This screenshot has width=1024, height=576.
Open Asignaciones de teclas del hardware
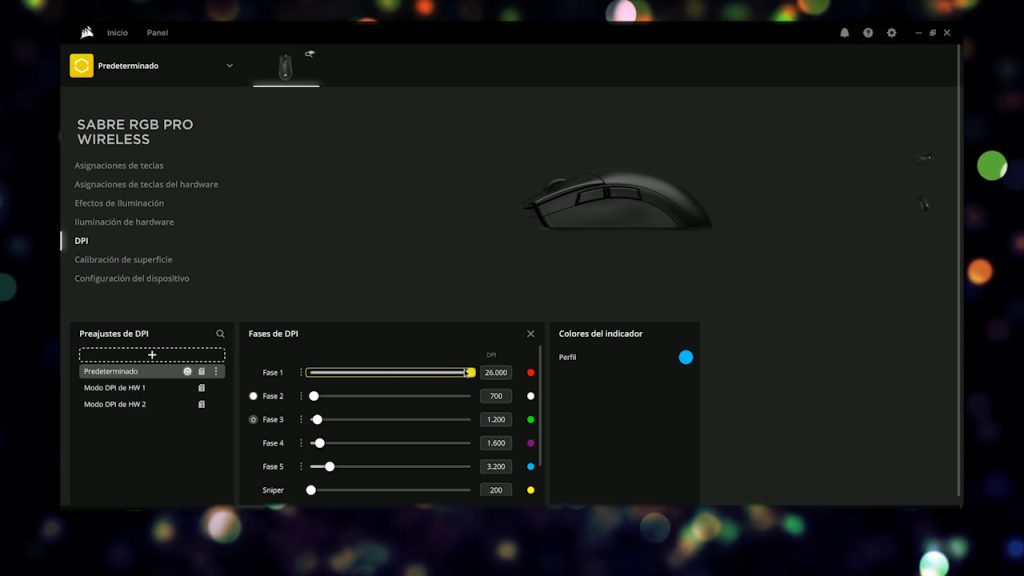(146, 184)
